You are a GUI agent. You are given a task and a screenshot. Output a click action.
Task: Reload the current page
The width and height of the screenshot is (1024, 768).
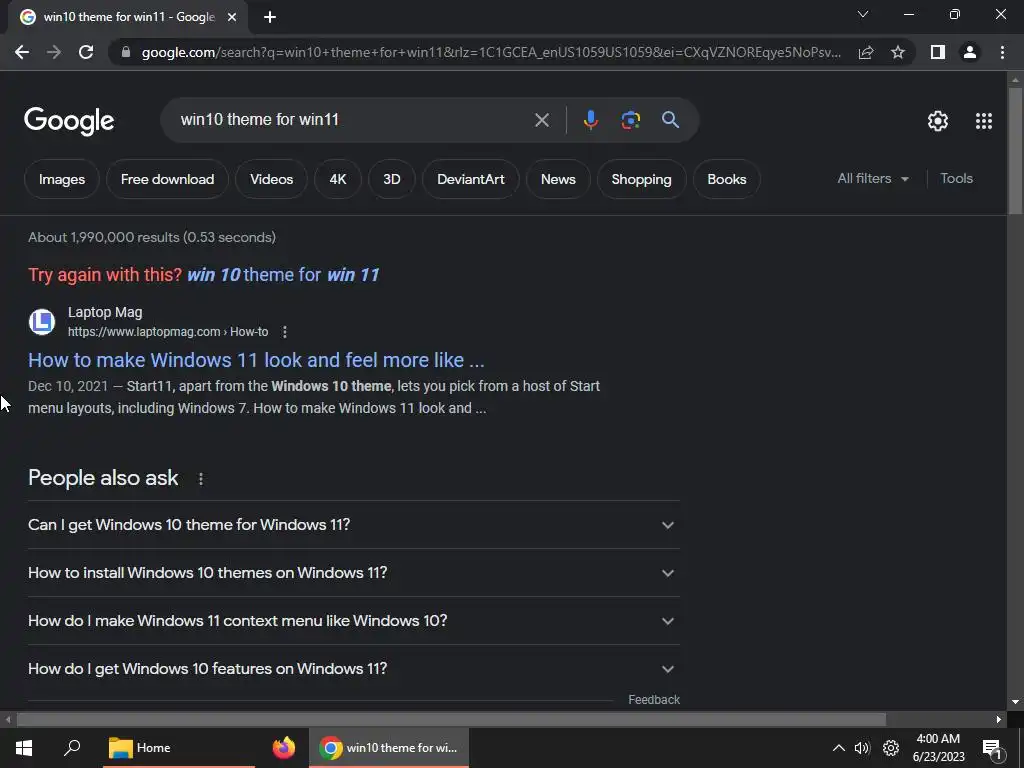tap(86, 52)
